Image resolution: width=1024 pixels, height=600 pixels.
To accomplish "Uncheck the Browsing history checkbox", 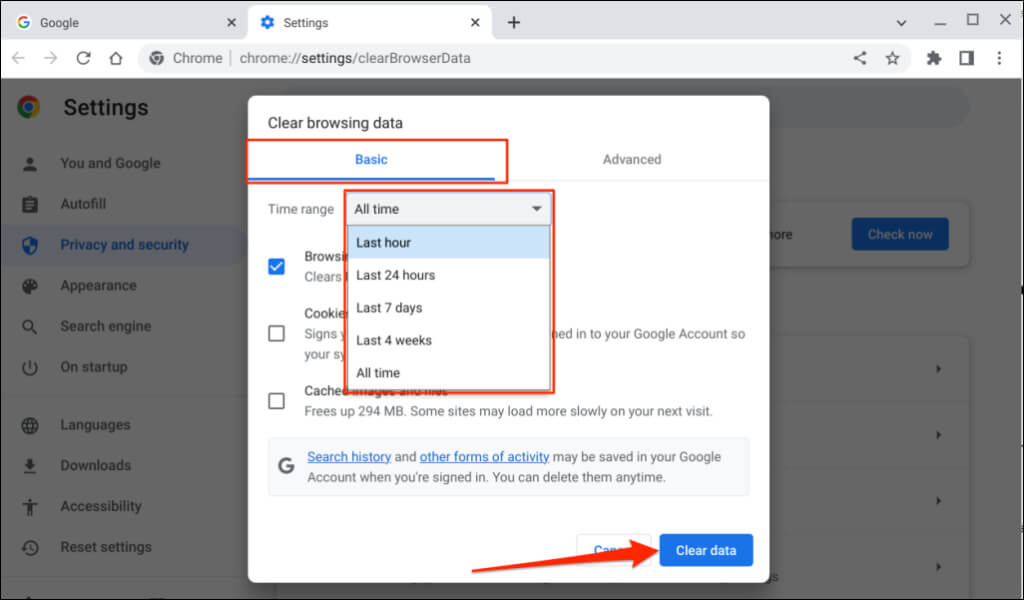I will tap(276, 266).
